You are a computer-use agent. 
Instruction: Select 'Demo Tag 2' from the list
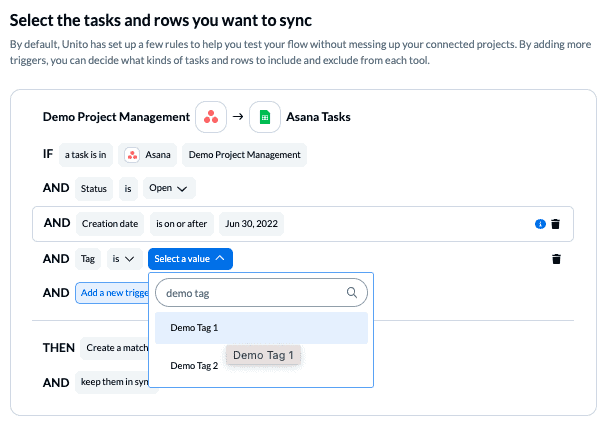tap(261, 366)
